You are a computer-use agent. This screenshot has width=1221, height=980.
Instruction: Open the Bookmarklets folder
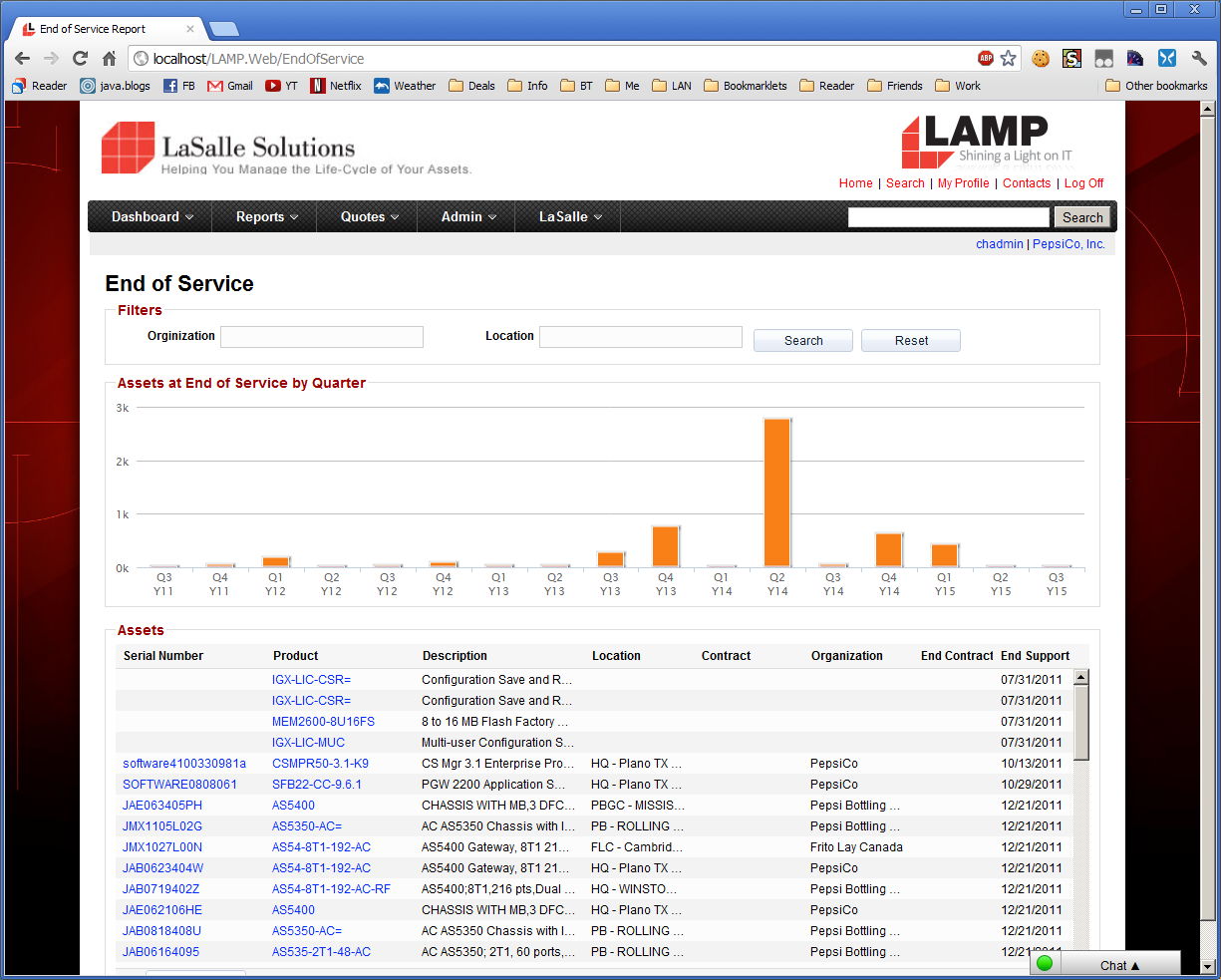pyautogui.click(x=746, y=86)
